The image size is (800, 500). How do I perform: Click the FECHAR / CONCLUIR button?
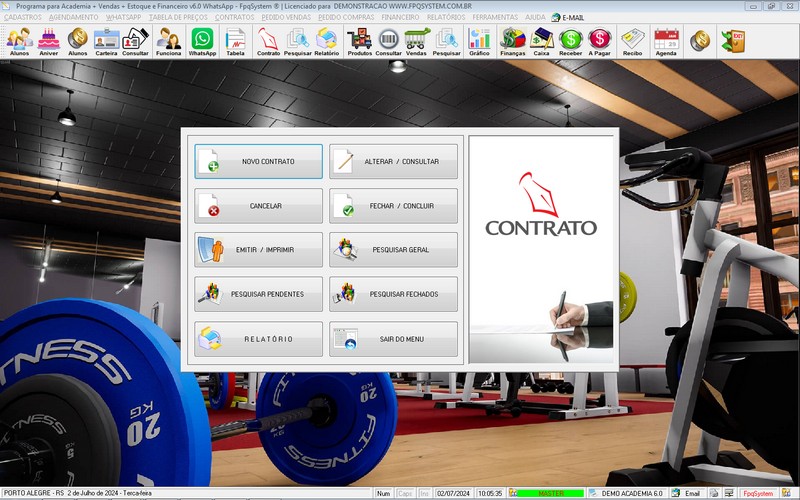coord(393,206)
